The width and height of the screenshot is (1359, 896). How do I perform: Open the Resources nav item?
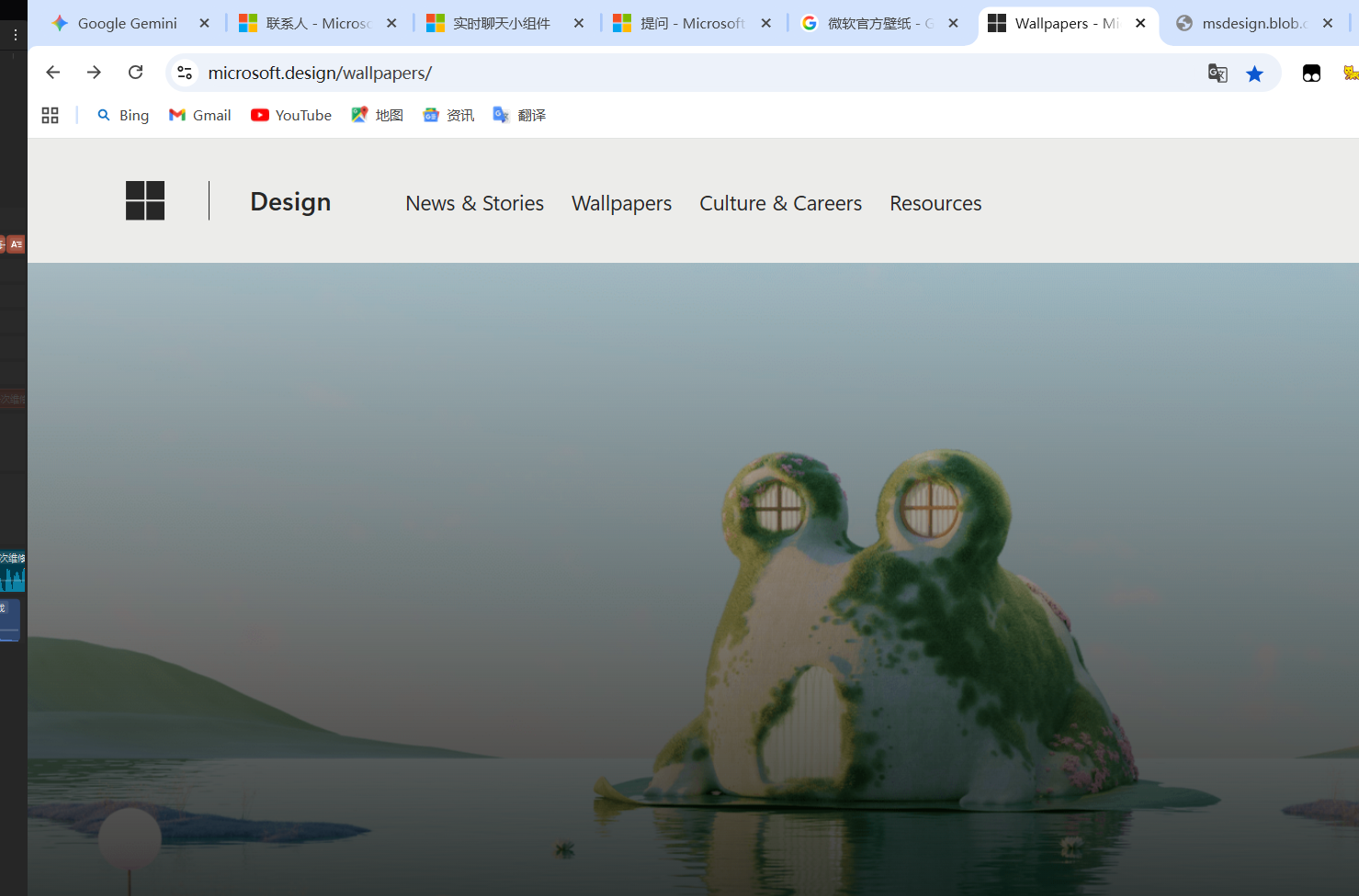coord(935,203)
